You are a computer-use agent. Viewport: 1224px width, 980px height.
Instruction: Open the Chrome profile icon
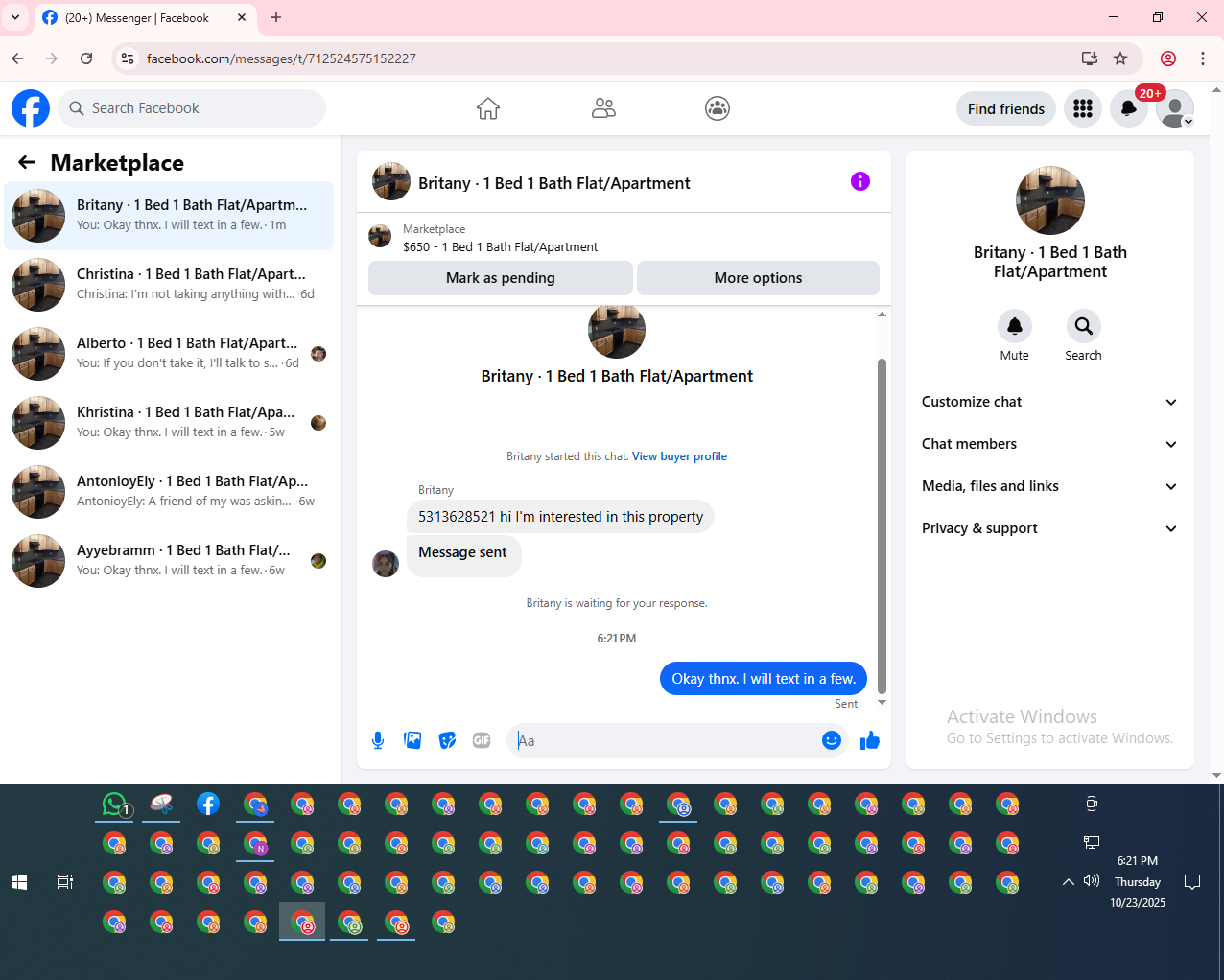click(x=1168, y=58)
